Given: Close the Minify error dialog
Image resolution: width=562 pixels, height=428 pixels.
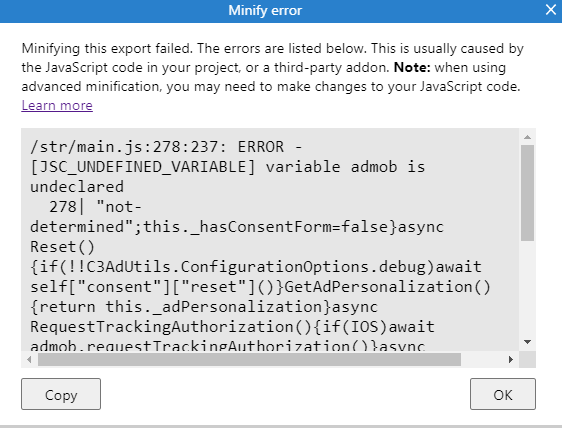Looking at the screenshot, I should coord(551,10).
